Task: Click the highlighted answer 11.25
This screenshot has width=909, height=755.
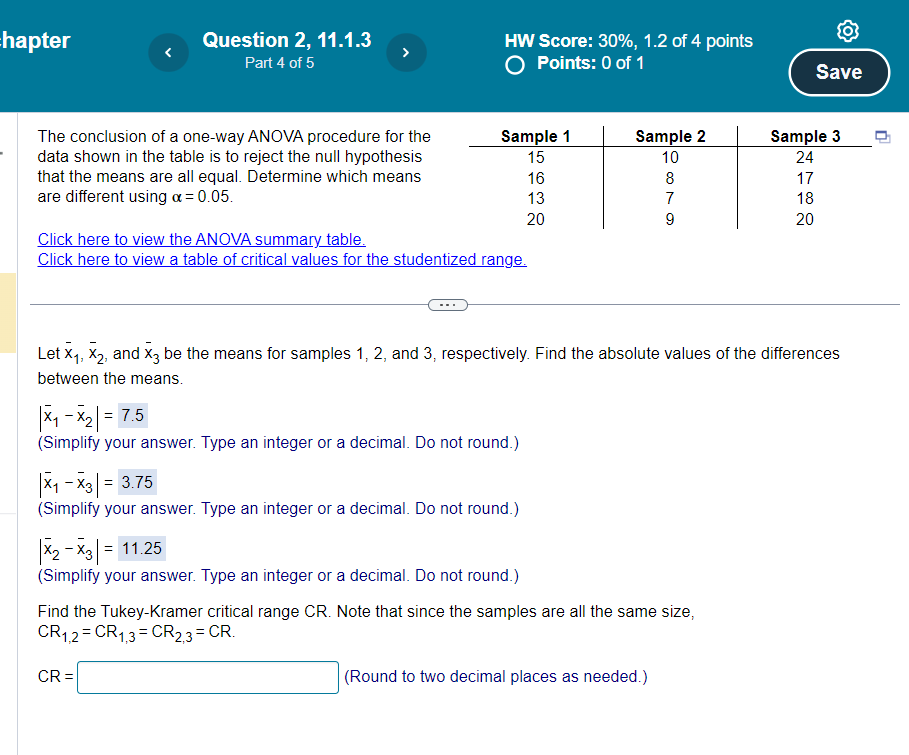Action: click(140, 548)
